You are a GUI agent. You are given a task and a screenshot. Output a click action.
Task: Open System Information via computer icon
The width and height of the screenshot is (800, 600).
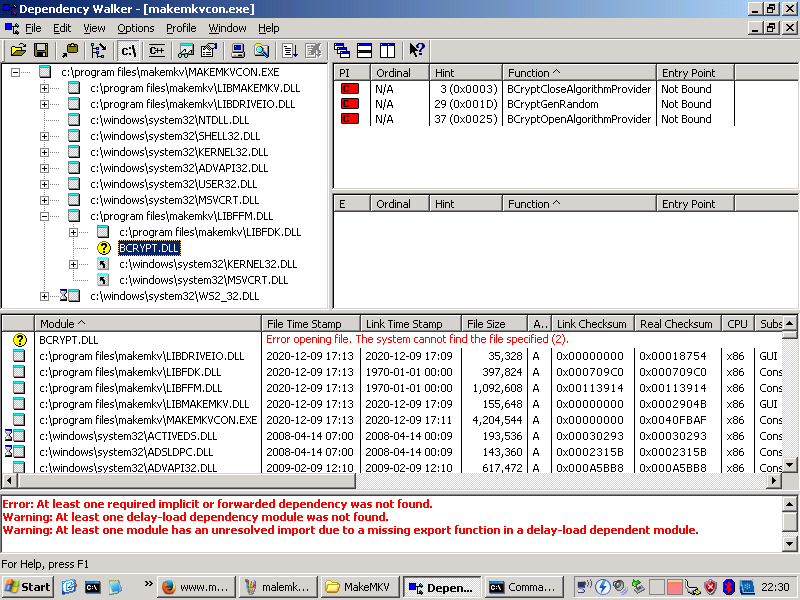(238, 50)
